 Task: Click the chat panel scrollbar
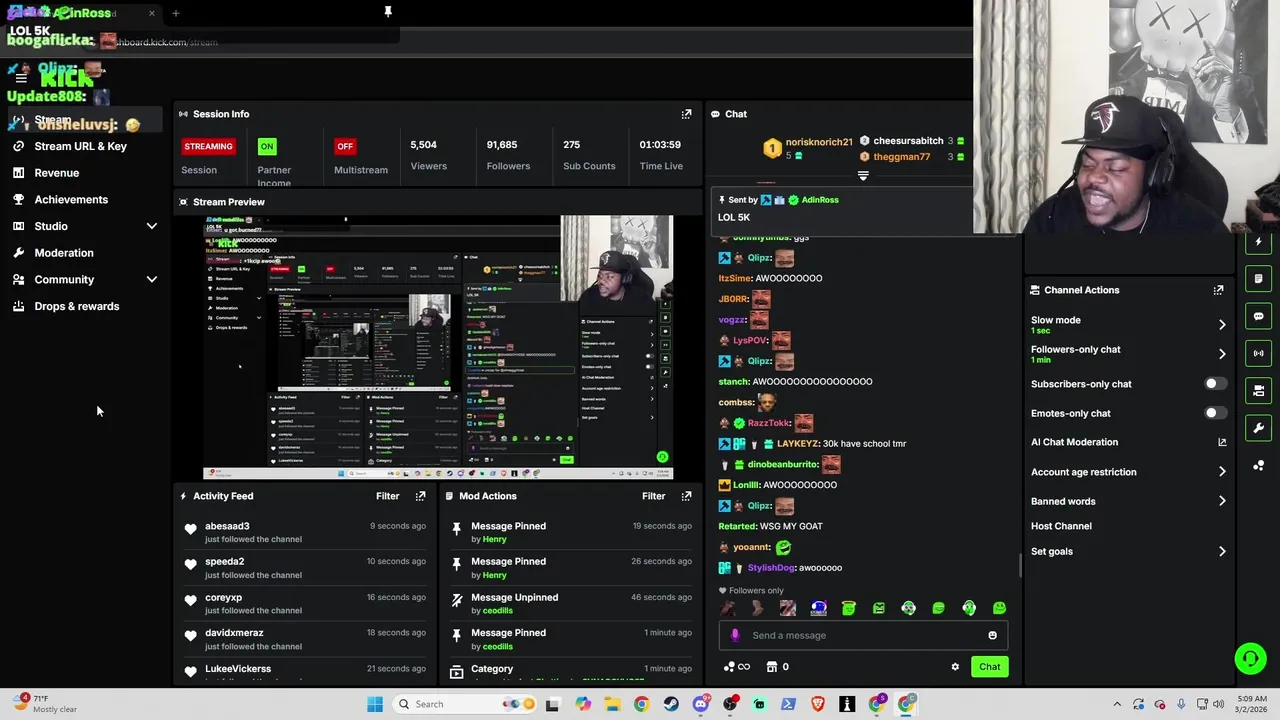click(x=1020, y=565)
